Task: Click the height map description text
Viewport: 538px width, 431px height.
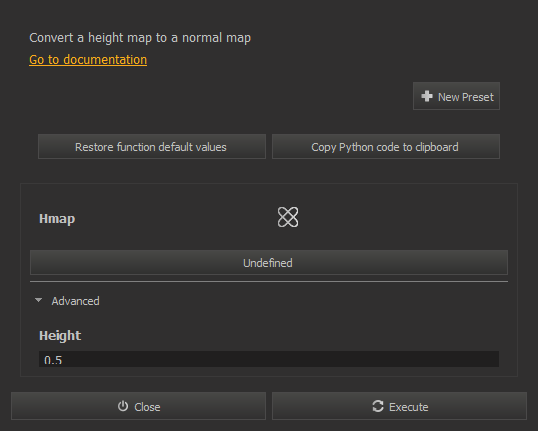Action: pyautogui.click(x=140, y=38)
